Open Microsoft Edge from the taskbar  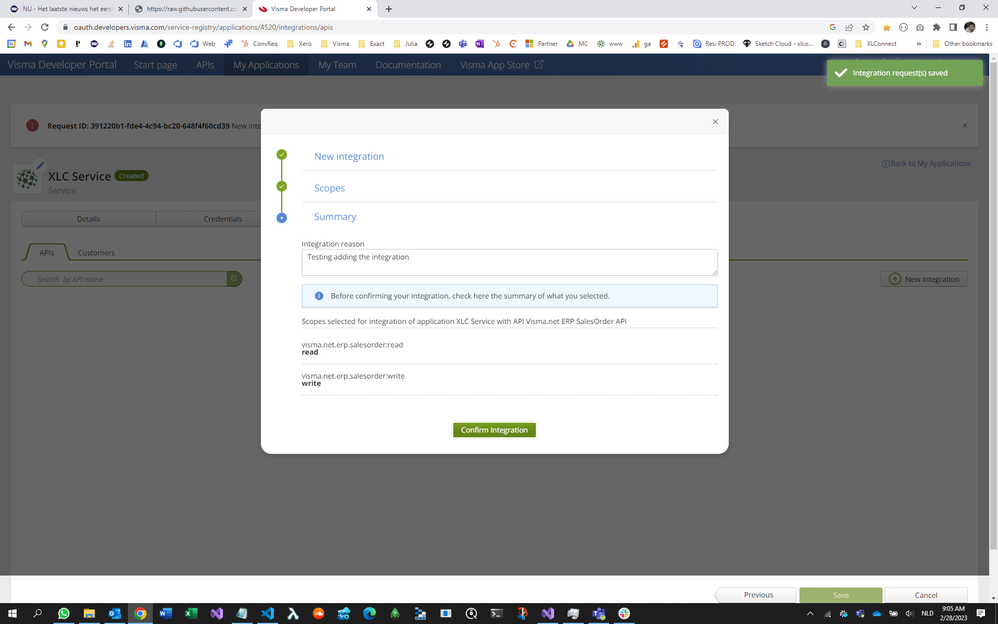tap(369, 613)
